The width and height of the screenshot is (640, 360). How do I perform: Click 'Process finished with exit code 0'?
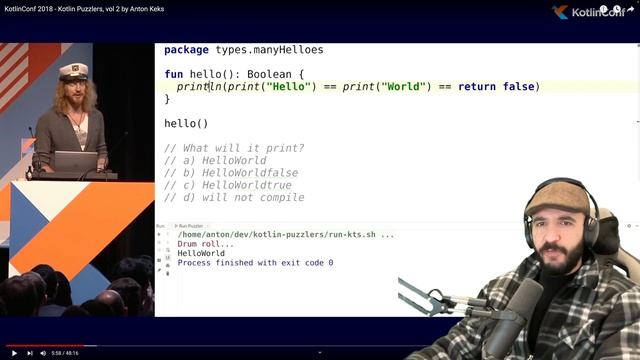coord(255,263)
